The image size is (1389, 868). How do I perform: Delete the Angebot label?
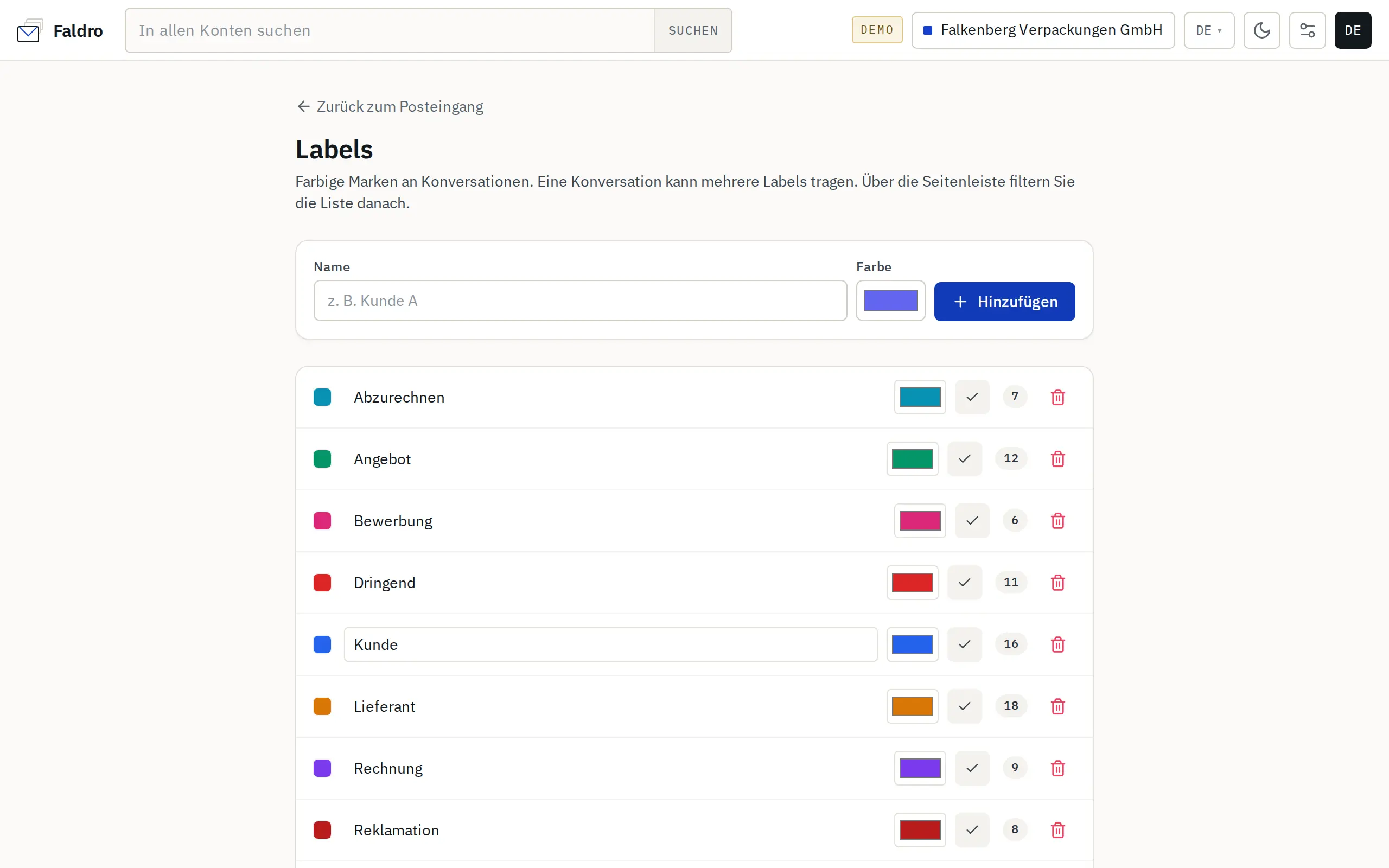(1057, 459)
